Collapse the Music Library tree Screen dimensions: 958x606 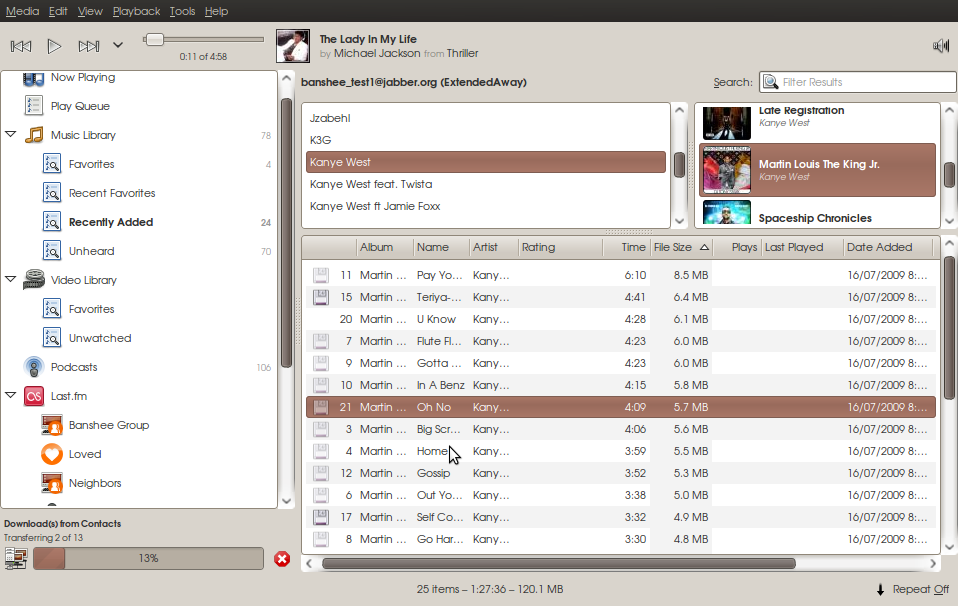tap(10, 134)
